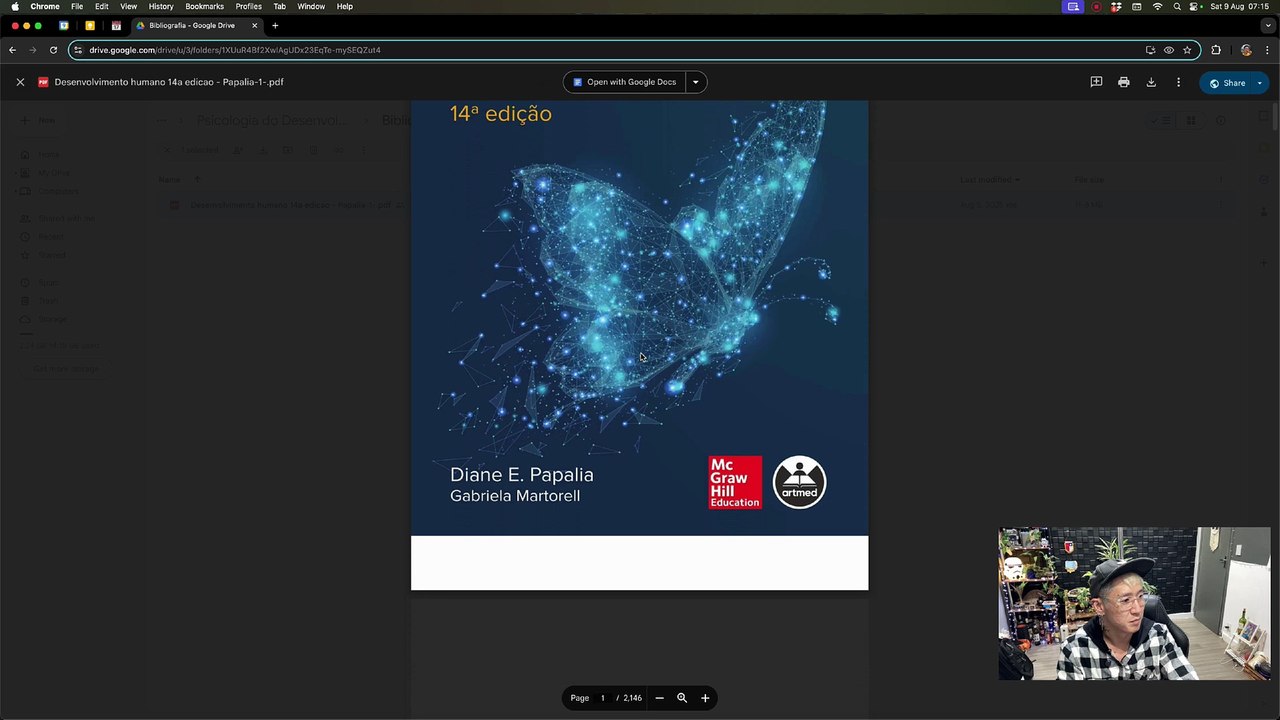Download the PDF file
This screenshot has width=1280, height=720.
(1151, 82)
